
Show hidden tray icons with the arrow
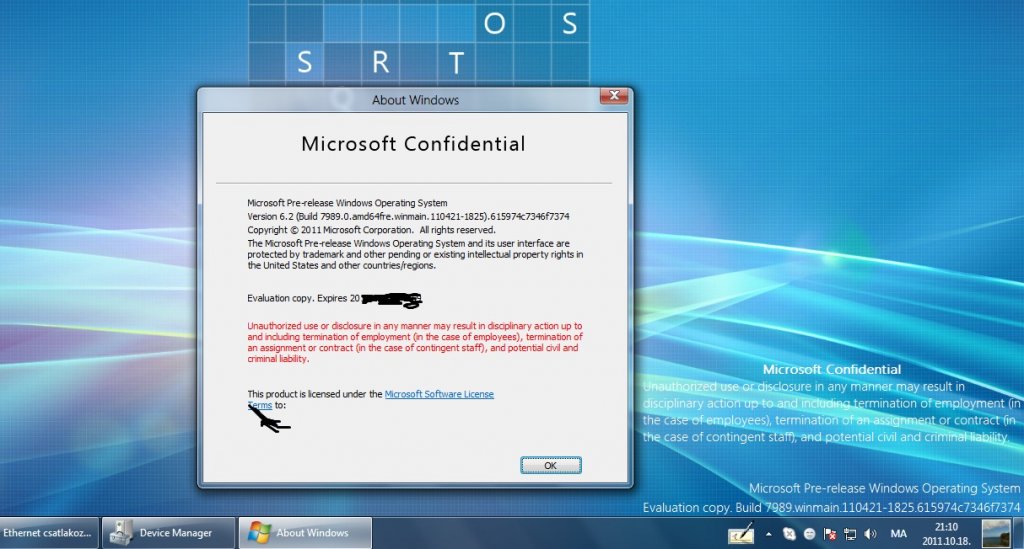[x=769, y=534]
